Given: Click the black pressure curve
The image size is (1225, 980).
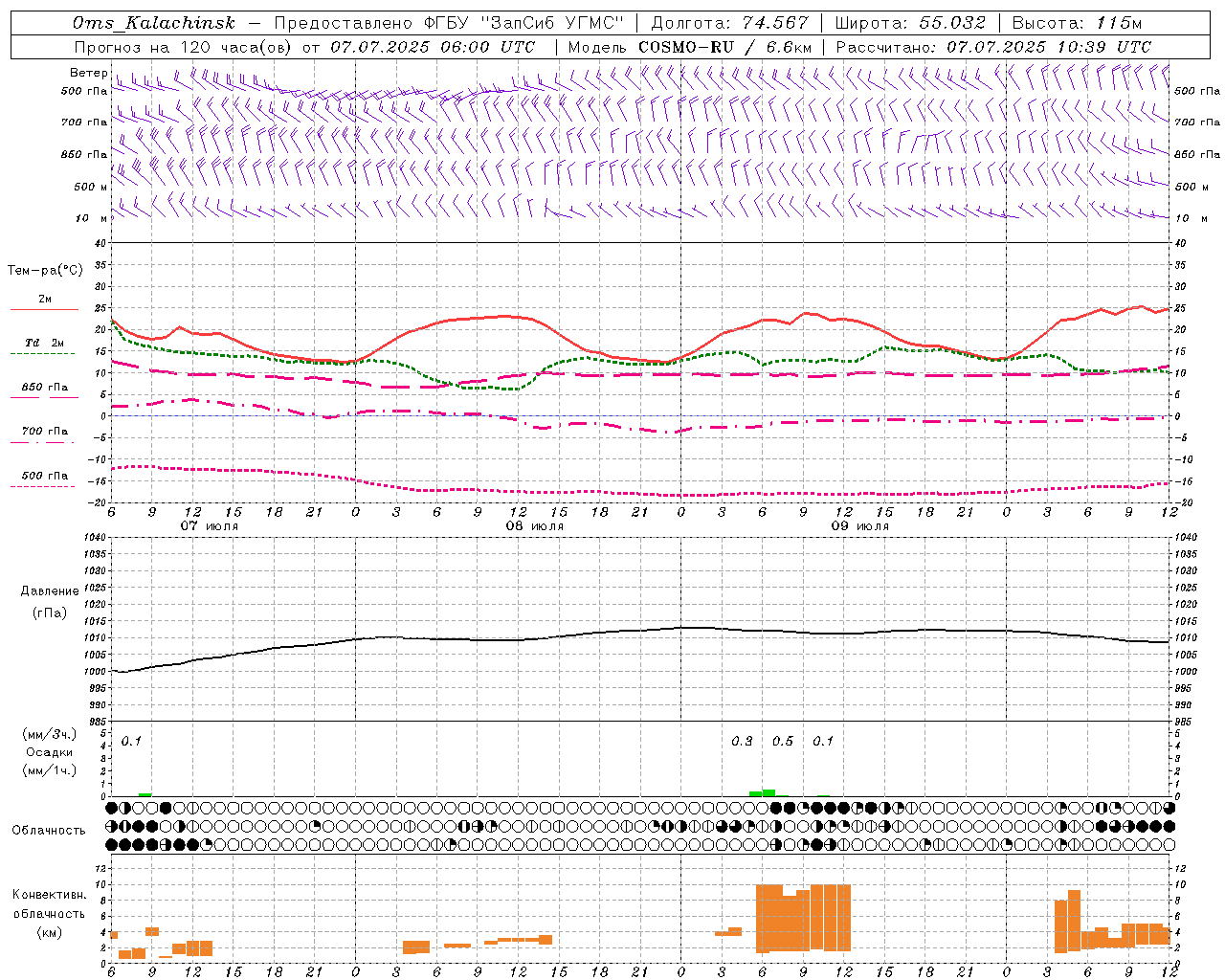Looking at the screenshot, I should (x=641, y=631).
